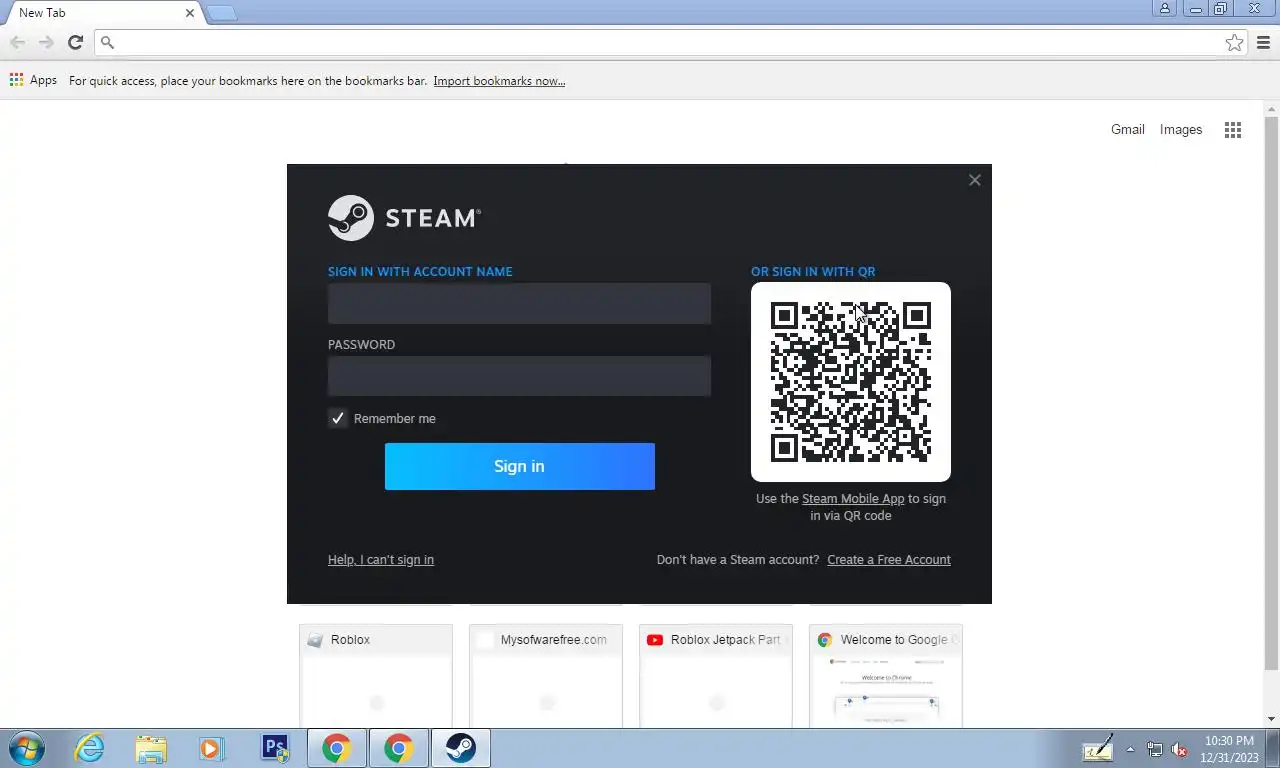Go back in Chrome
This screenshot has width=1280, height=768.
(x=18, y=42)
